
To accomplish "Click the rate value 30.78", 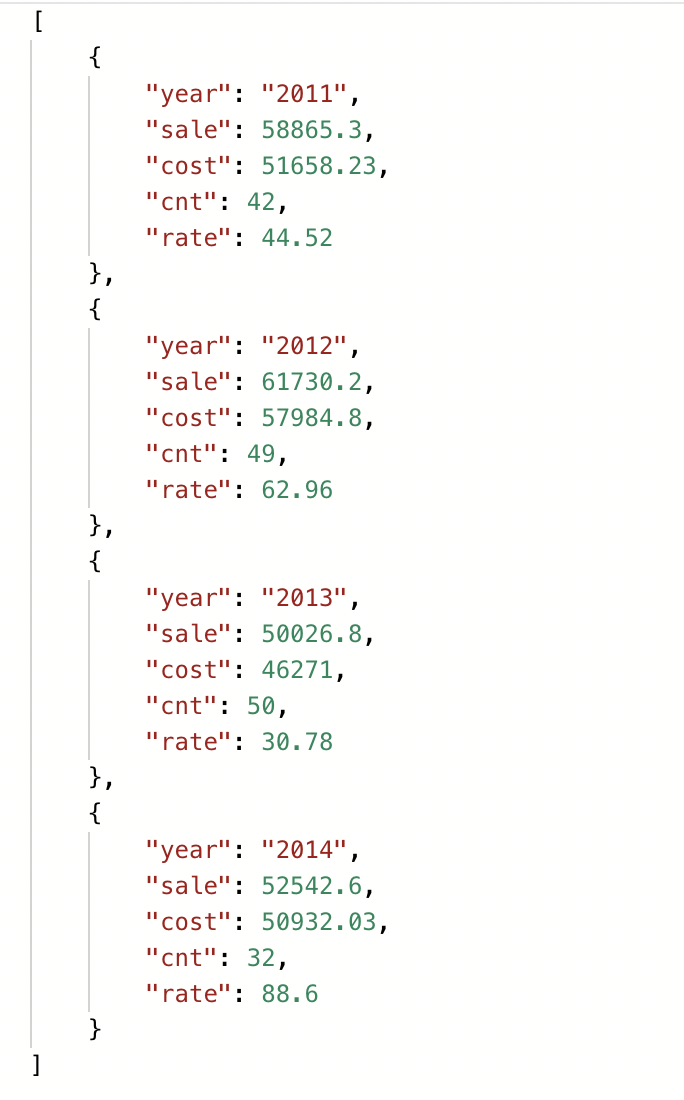I will (297, 742).
